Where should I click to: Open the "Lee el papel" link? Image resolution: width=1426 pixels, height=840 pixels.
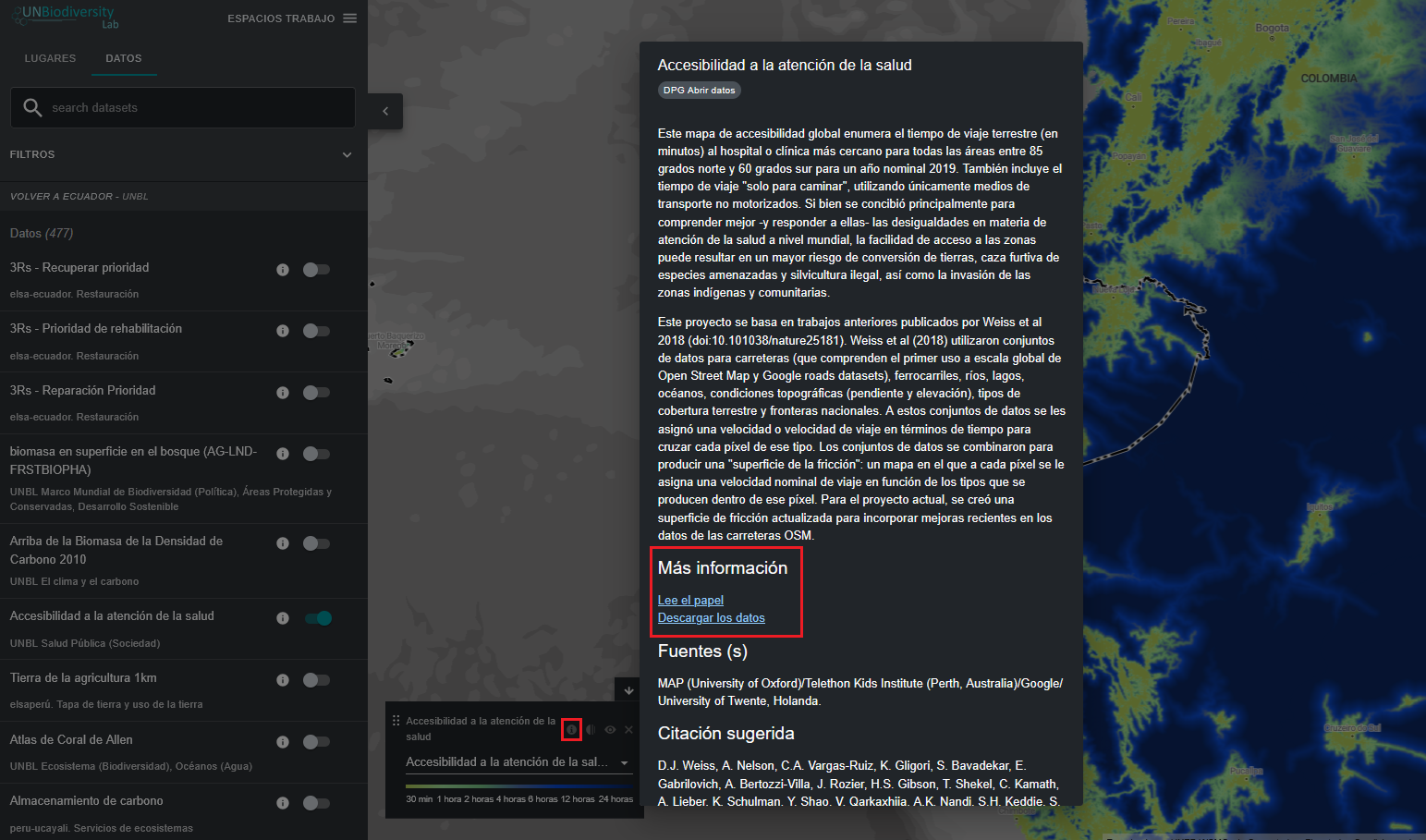coord(690,600)
